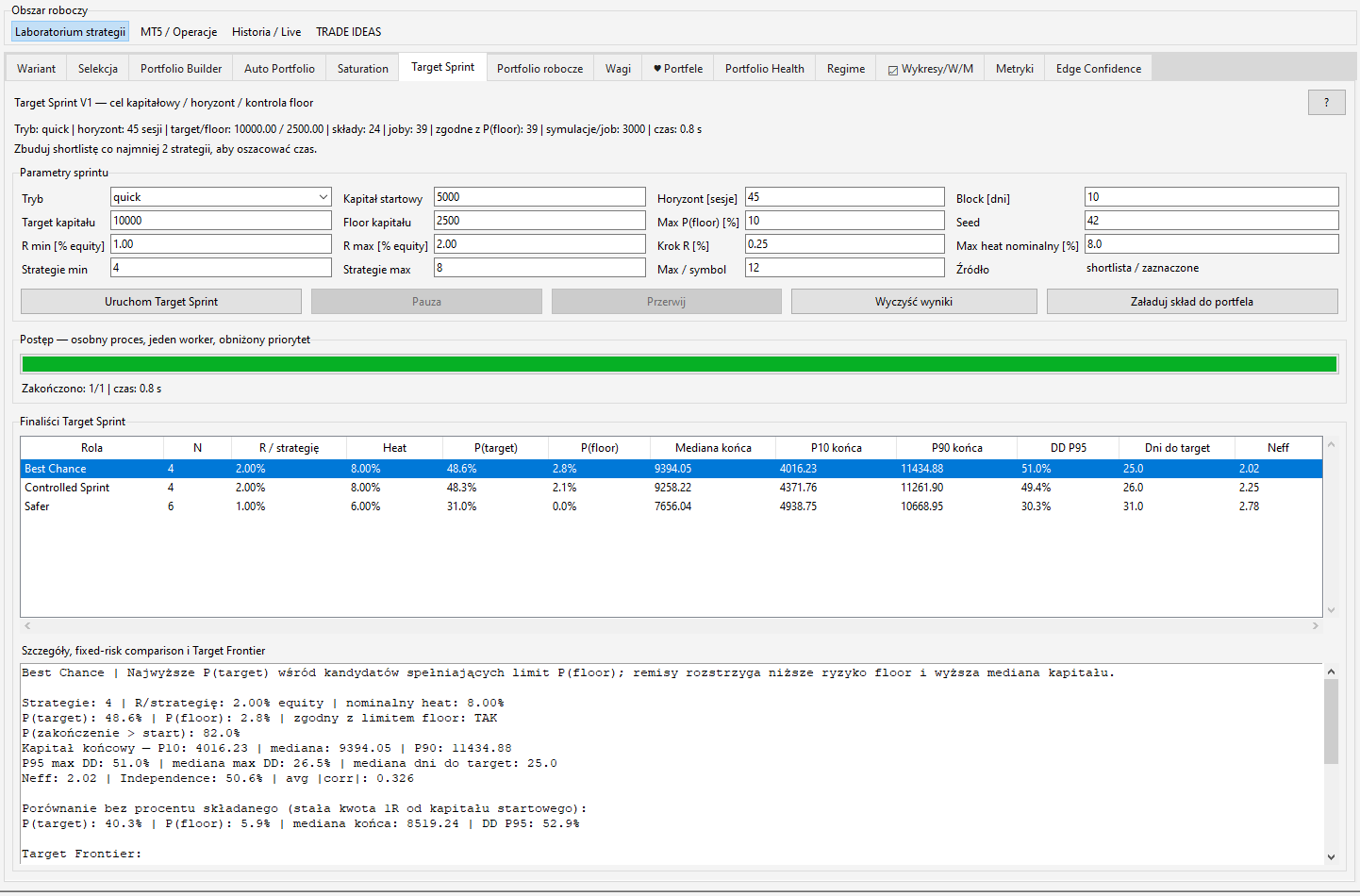The width and height of the screenshot is (1360, 896).
Task: Select the Auto Portfolio tab
Action: tap(279, 69)
